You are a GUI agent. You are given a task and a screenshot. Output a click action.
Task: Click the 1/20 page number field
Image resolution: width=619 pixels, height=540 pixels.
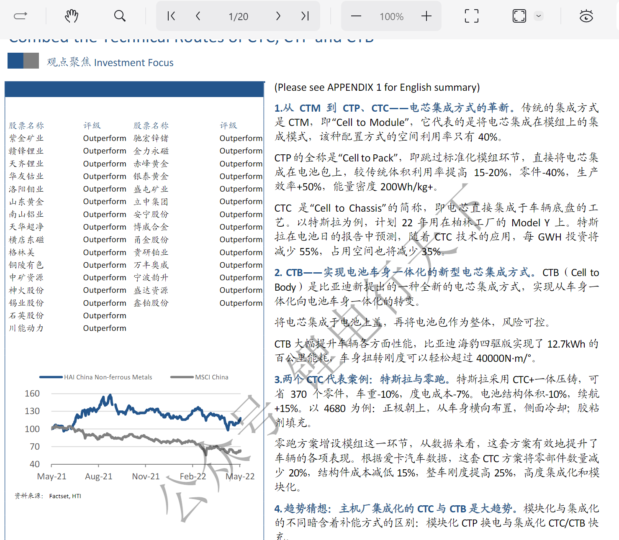(238, 16)
